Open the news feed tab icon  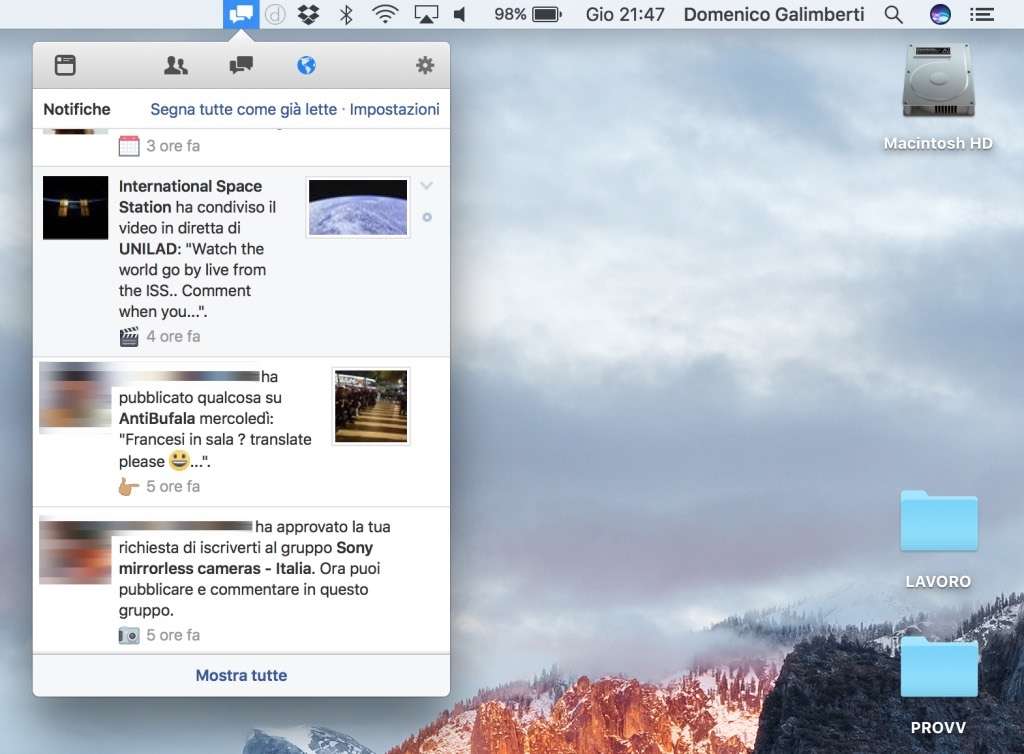(x=65, y=66)
